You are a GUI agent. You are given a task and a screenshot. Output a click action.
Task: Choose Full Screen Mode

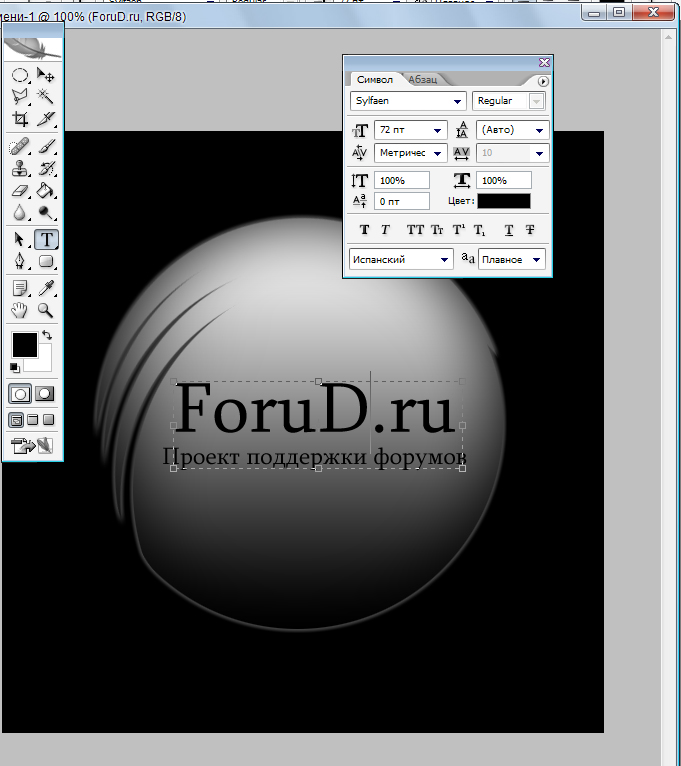click(x=48, y=420)
